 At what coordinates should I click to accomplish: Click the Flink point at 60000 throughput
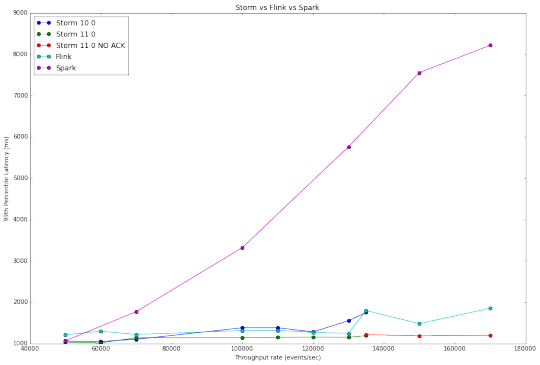[101, 331]
